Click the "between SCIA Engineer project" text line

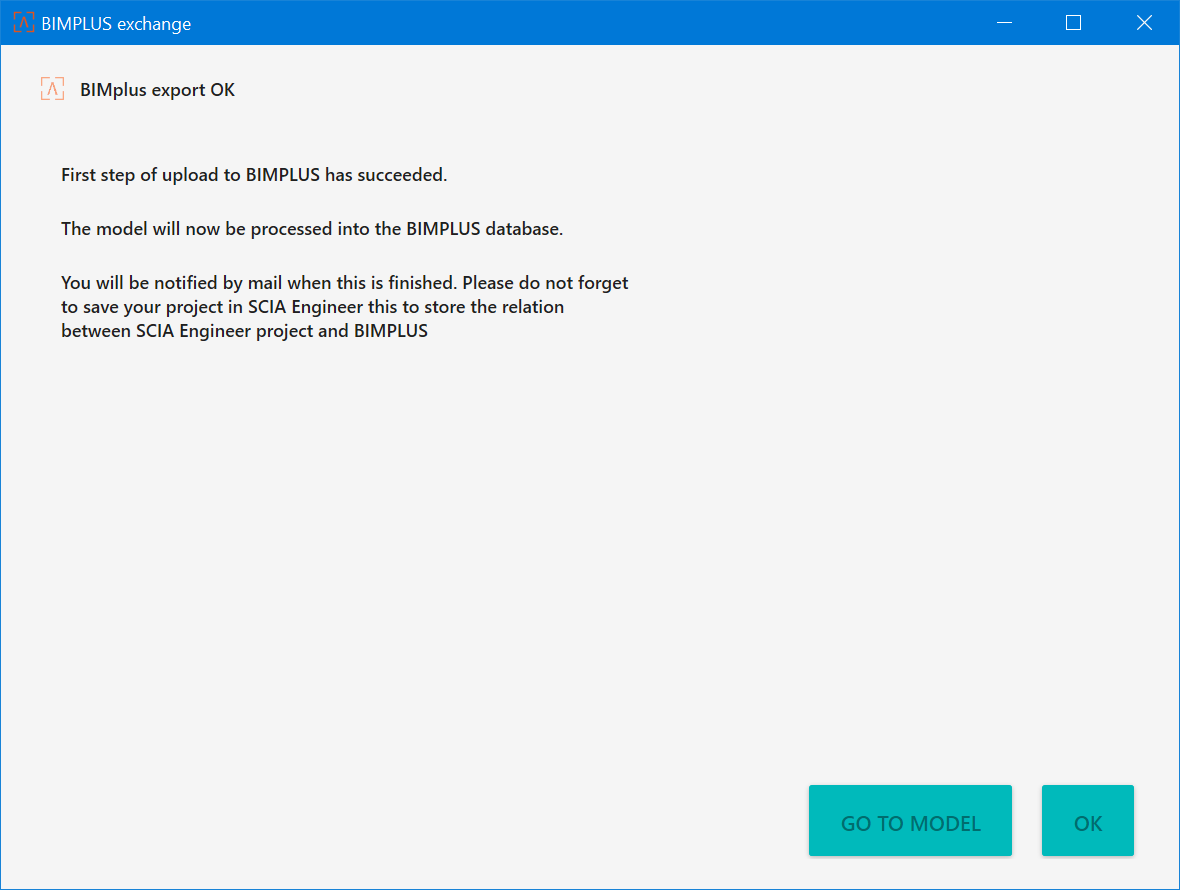[x=244, y=331]
